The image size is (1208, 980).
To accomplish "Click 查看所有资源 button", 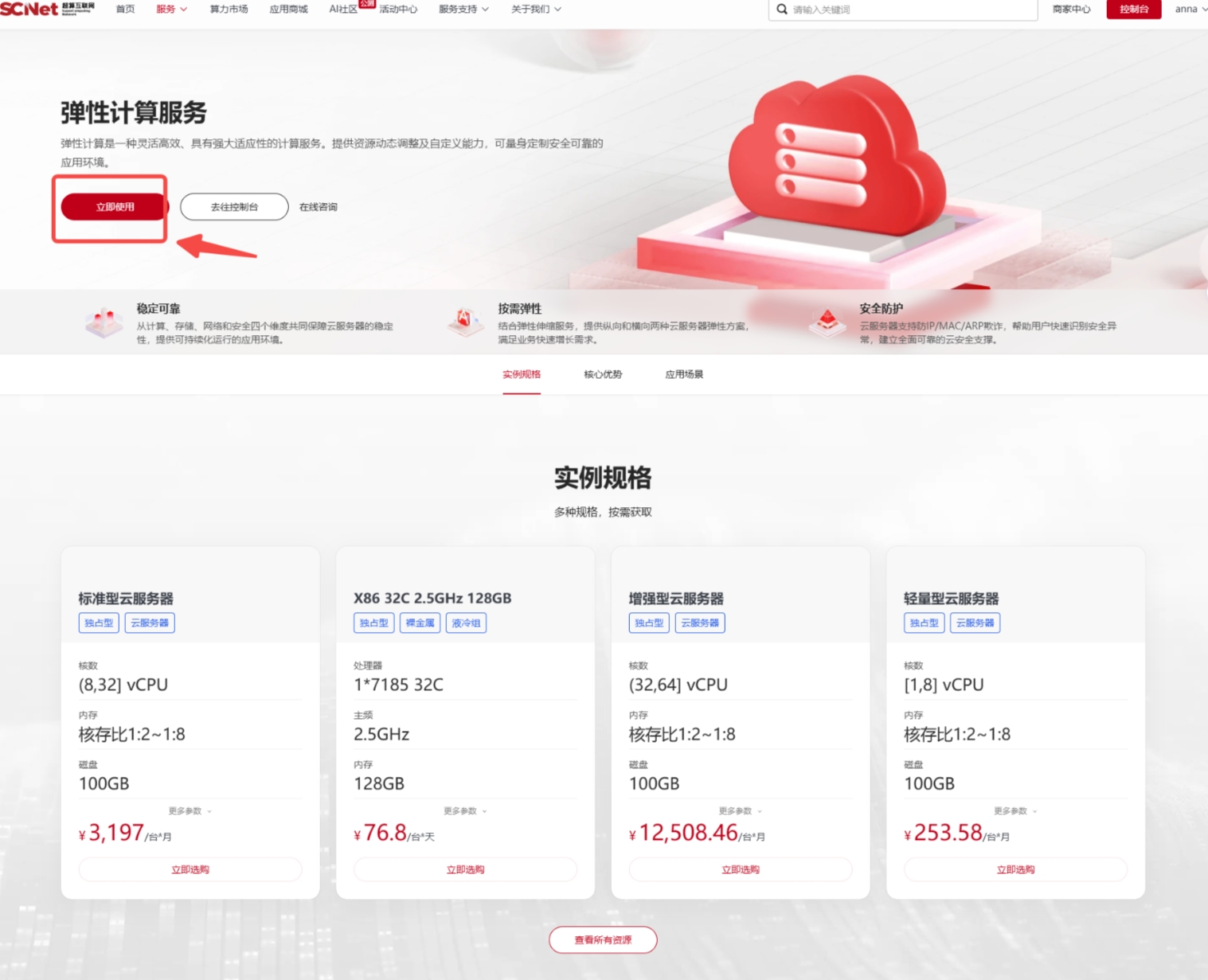I will (603, 940).
